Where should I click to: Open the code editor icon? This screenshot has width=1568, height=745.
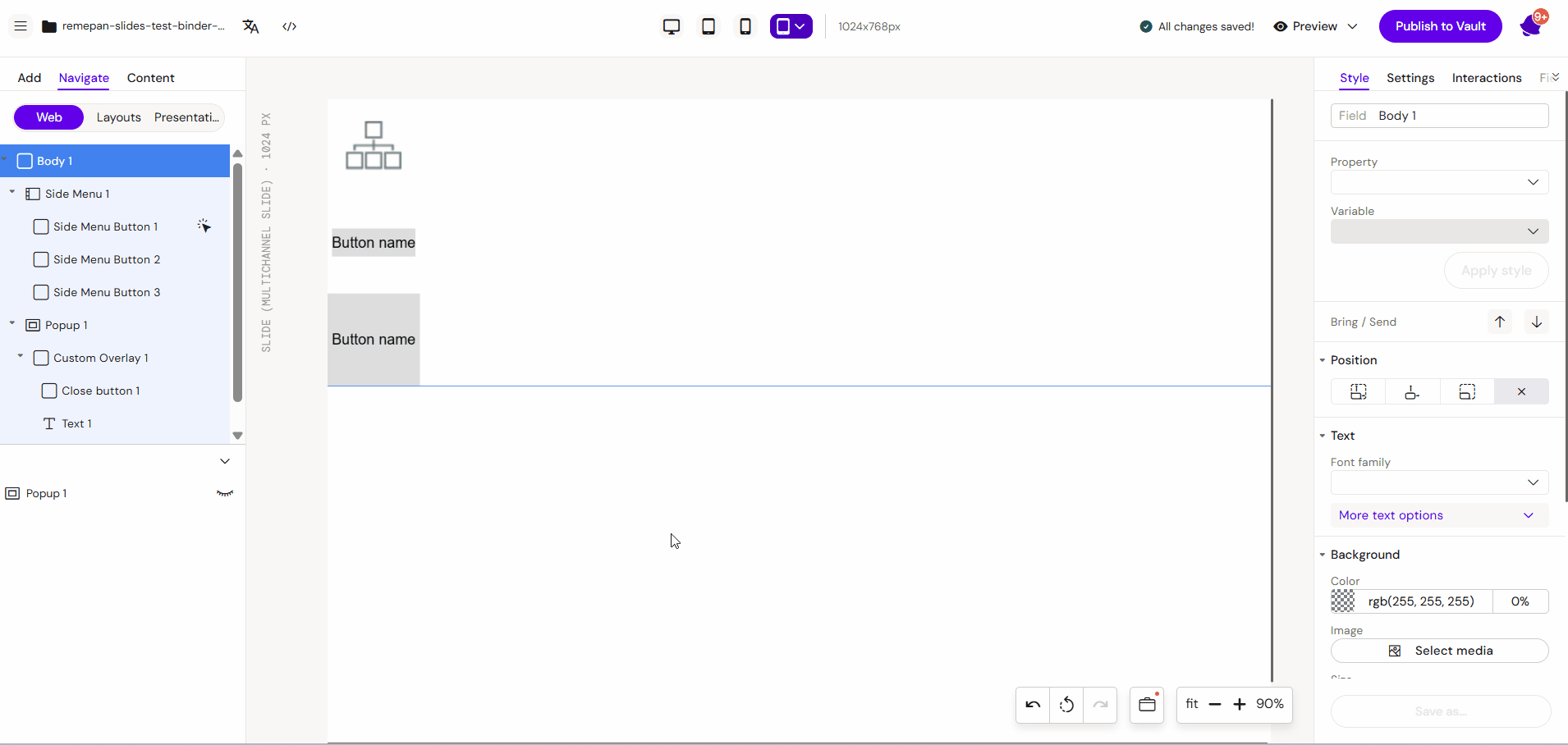point(290,26)
